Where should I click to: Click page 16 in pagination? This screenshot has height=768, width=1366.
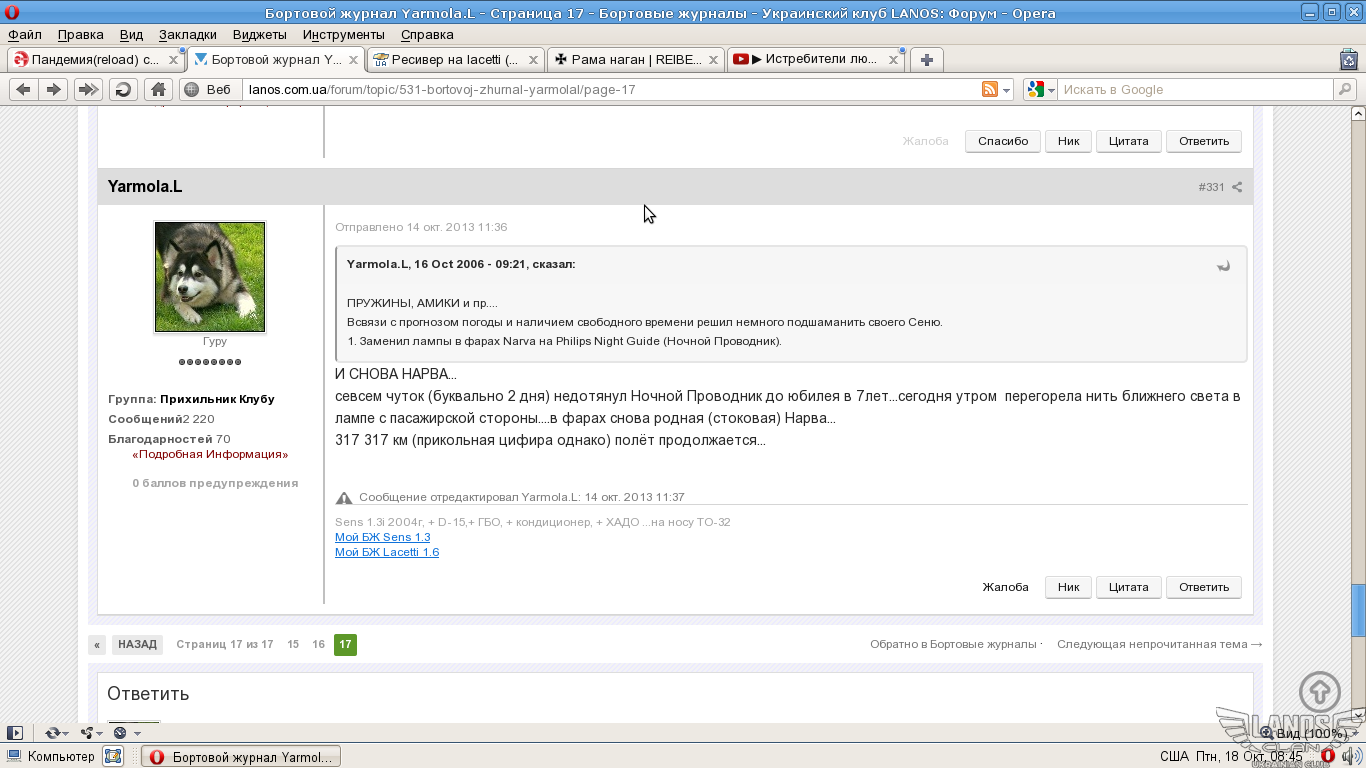[318, 645]
